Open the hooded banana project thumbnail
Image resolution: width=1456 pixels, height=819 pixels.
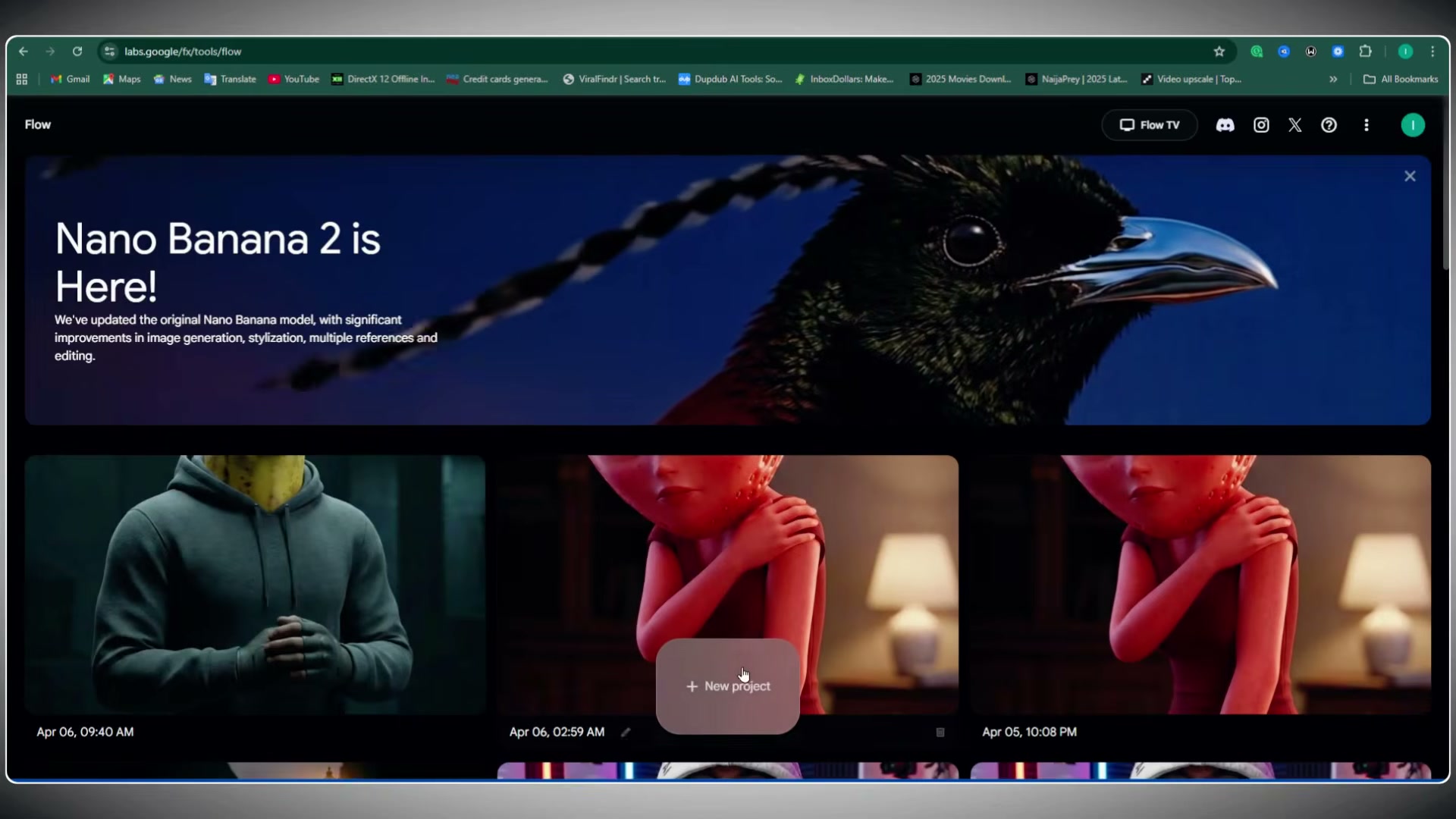pyautogui.click(x=255, y=585)
